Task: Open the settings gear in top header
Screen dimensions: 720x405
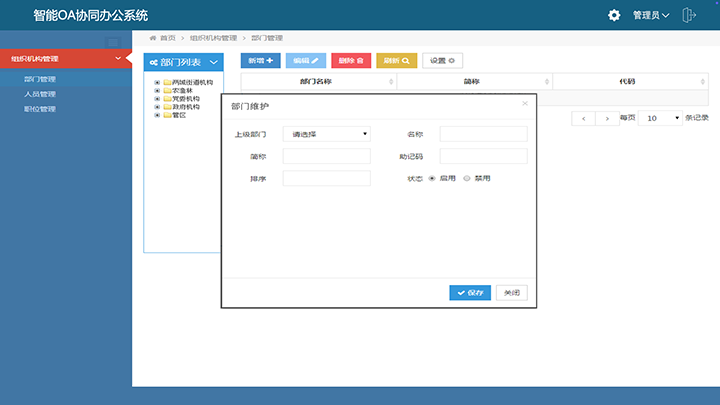Action: pyautogui.click(x=614, y=15)
